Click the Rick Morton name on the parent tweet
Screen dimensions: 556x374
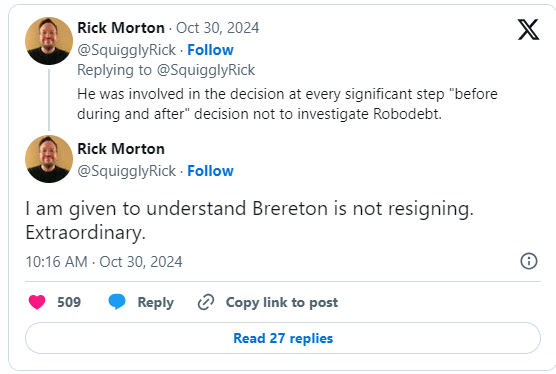pos(121,28)
